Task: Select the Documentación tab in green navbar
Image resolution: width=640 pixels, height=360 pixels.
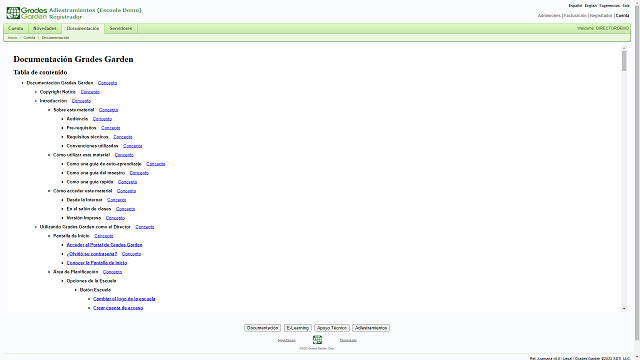Action: 83,29
